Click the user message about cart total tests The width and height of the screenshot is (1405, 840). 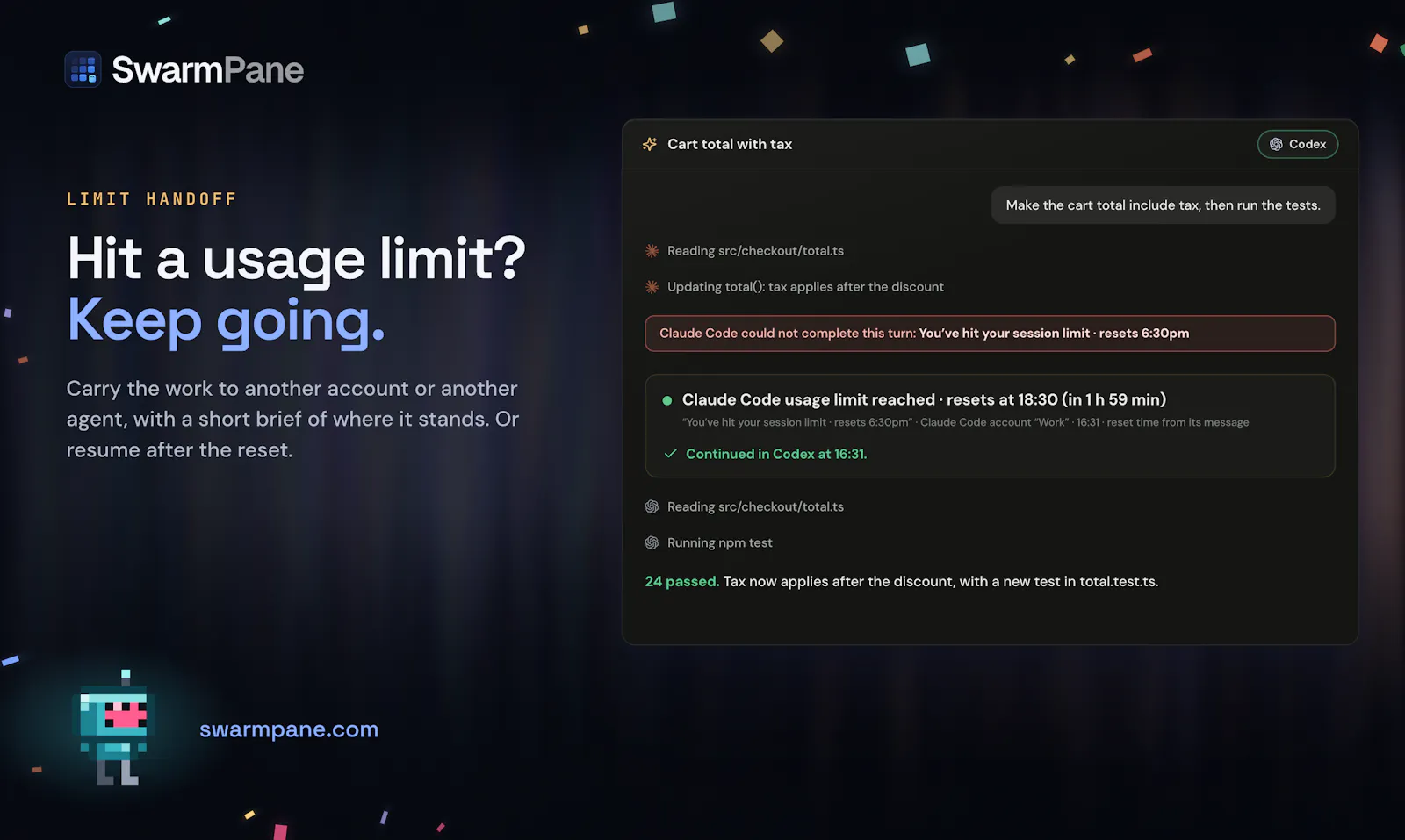pyautogui.click(x=1163, y=205)
